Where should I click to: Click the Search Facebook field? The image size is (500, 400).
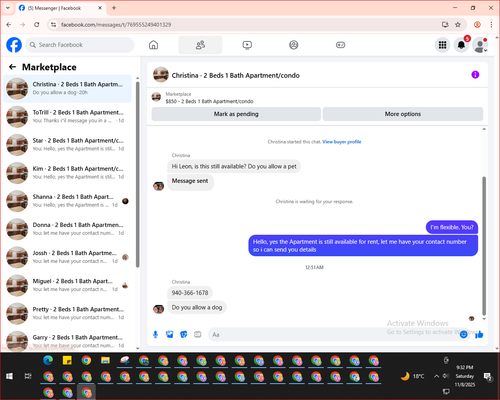pyautogui.click(x=80, y=45)
